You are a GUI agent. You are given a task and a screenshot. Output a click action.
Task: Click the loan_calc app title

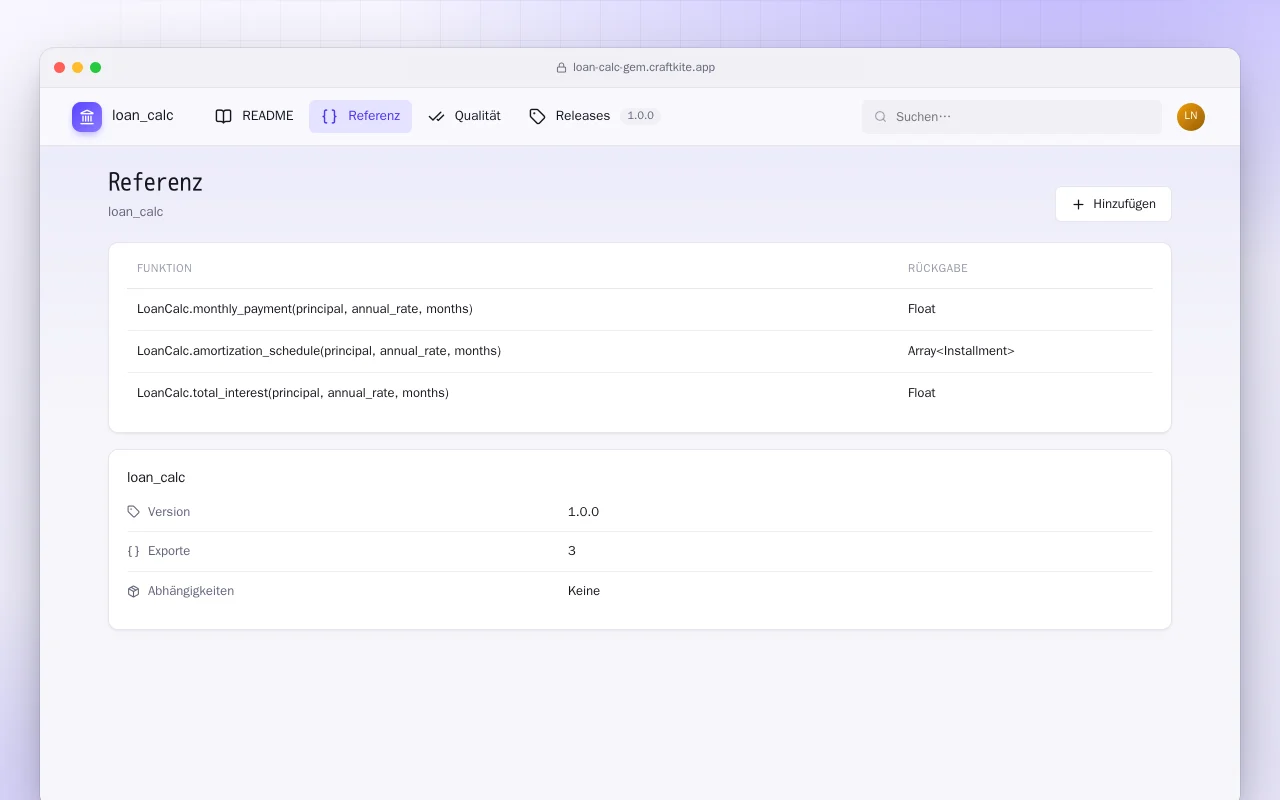[x=143, y=116]
